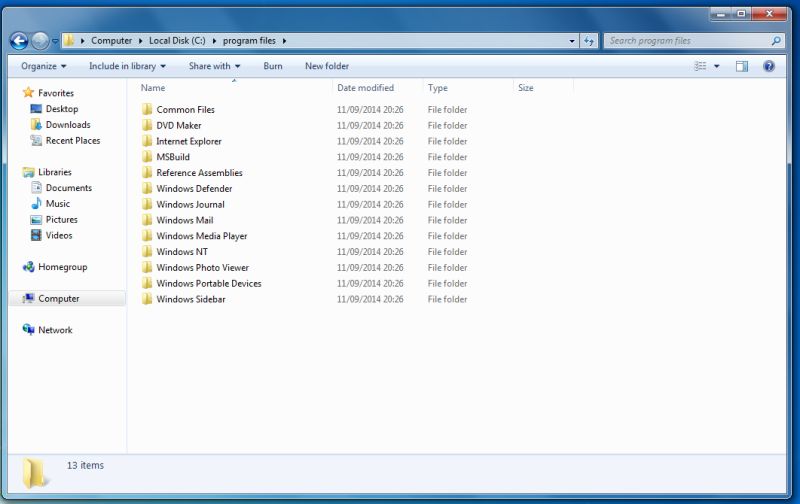This screenshot has height=504, width=800.
Task: Open Desktop in Favorites
Action: coord(62,109)
